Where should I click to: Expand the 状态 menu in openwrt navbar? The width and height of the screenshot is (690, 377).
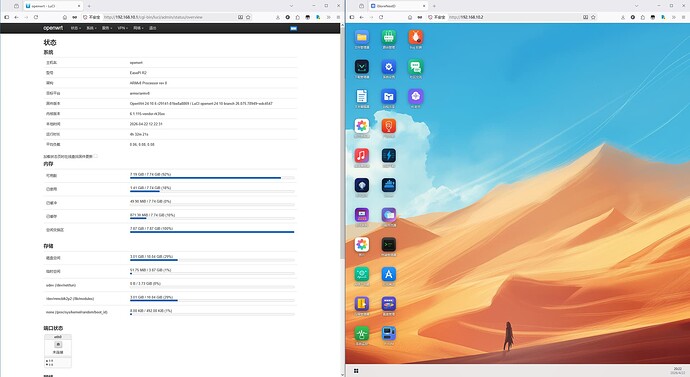(76, 28)
